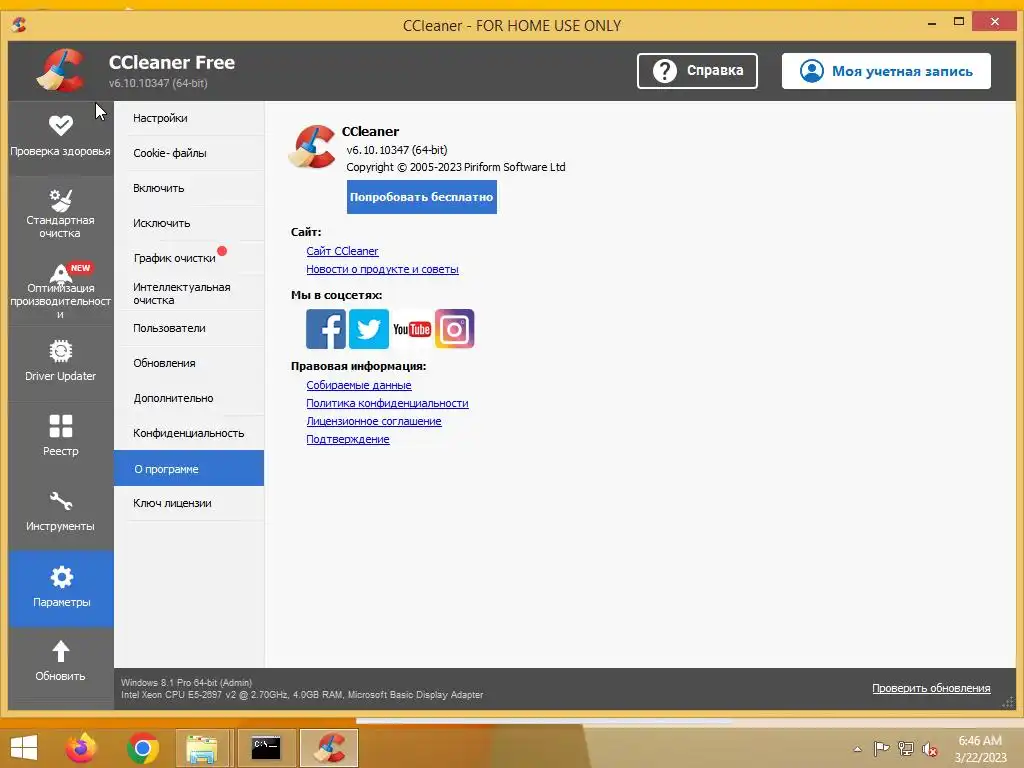
Task: Open Дополнительно tab
Action: (x=189, y=398)
